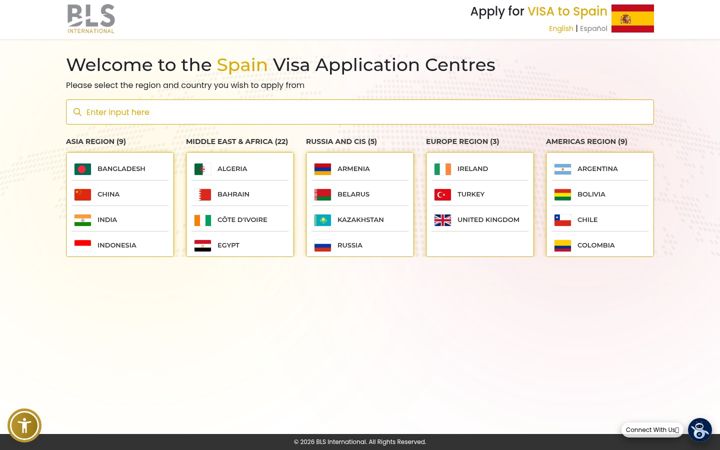Select CHINA country name

pyautogui.click(x=108, y=195)
